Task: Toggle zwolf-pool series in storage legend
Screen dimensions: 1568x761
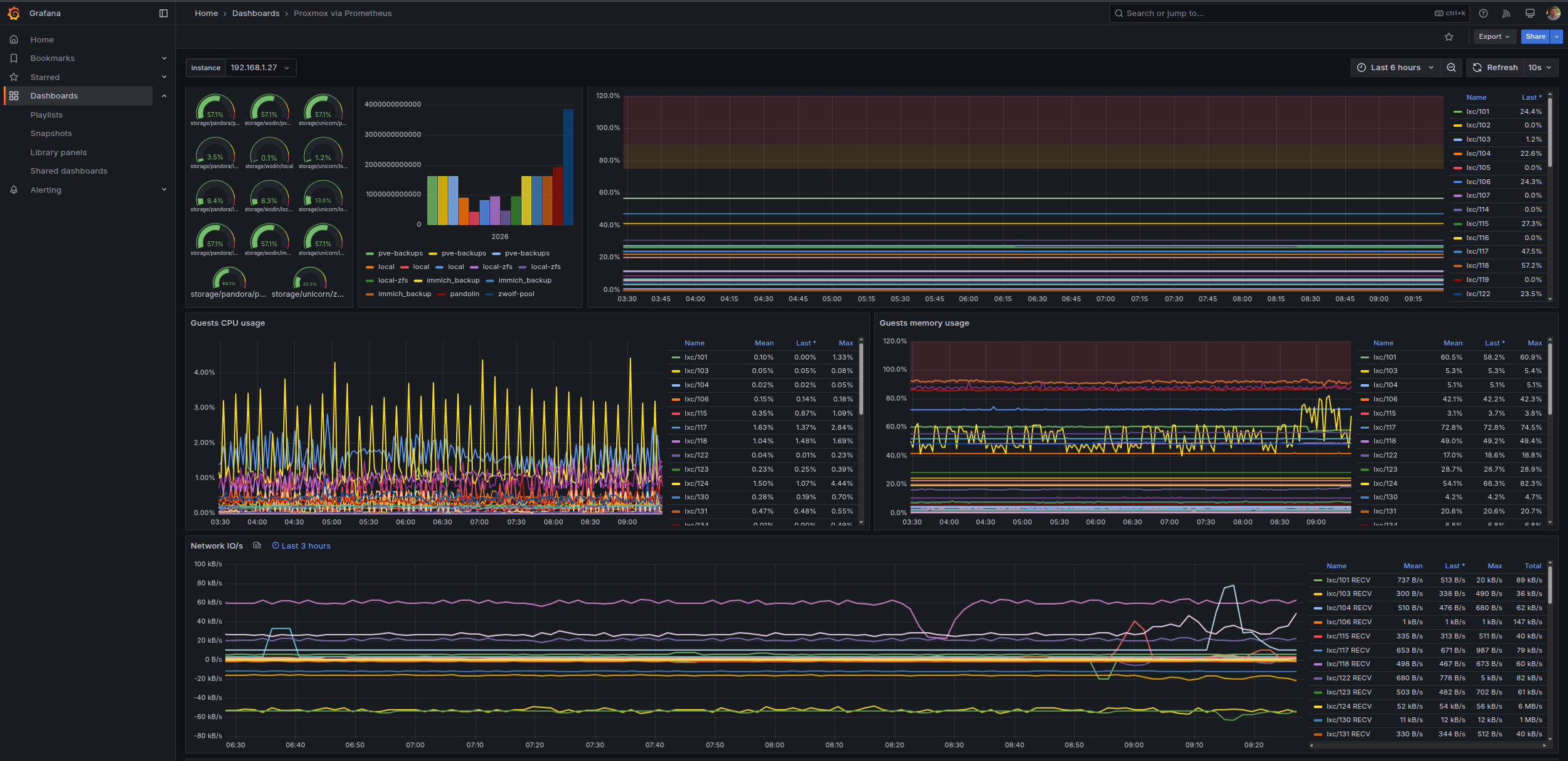Action: click(x=516, y=294)
